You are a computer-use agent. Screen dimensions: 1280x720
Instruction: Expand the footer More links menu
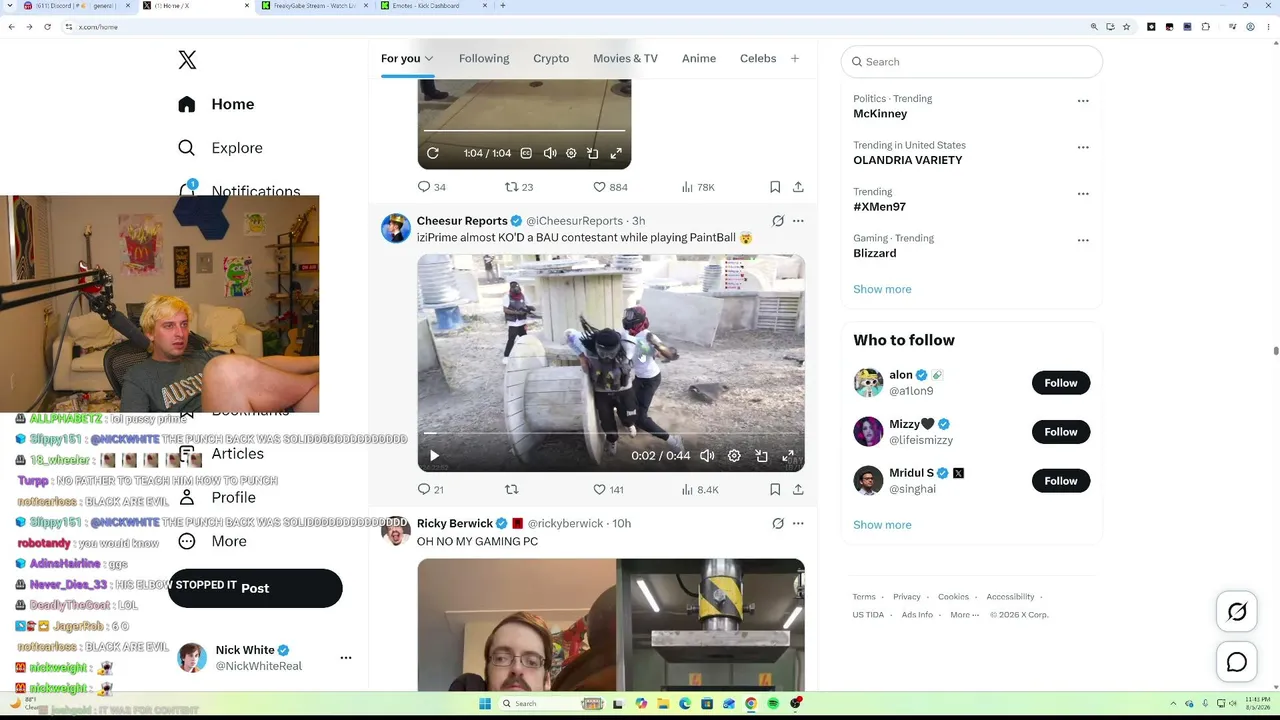[965, 615]
